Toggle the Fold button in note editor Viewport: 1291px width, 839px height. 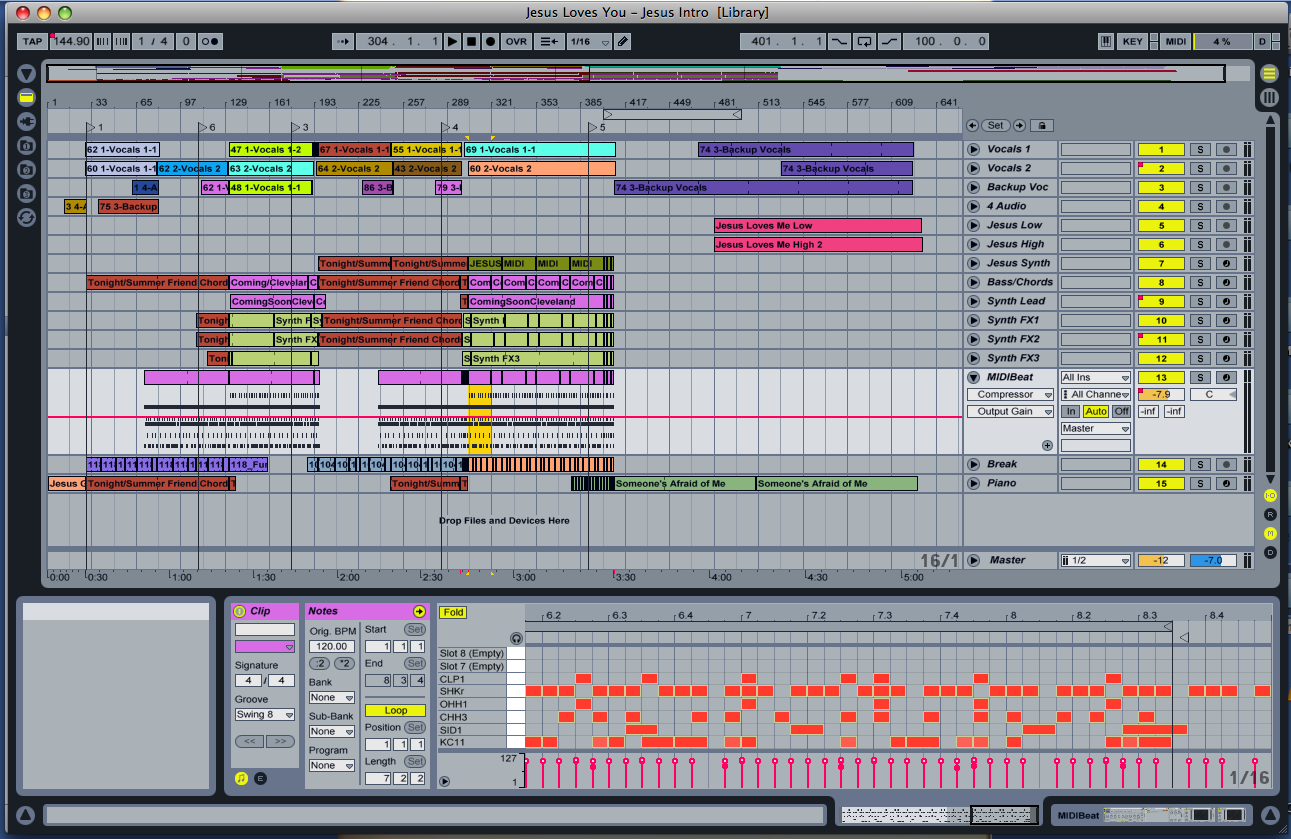point(452,612)
